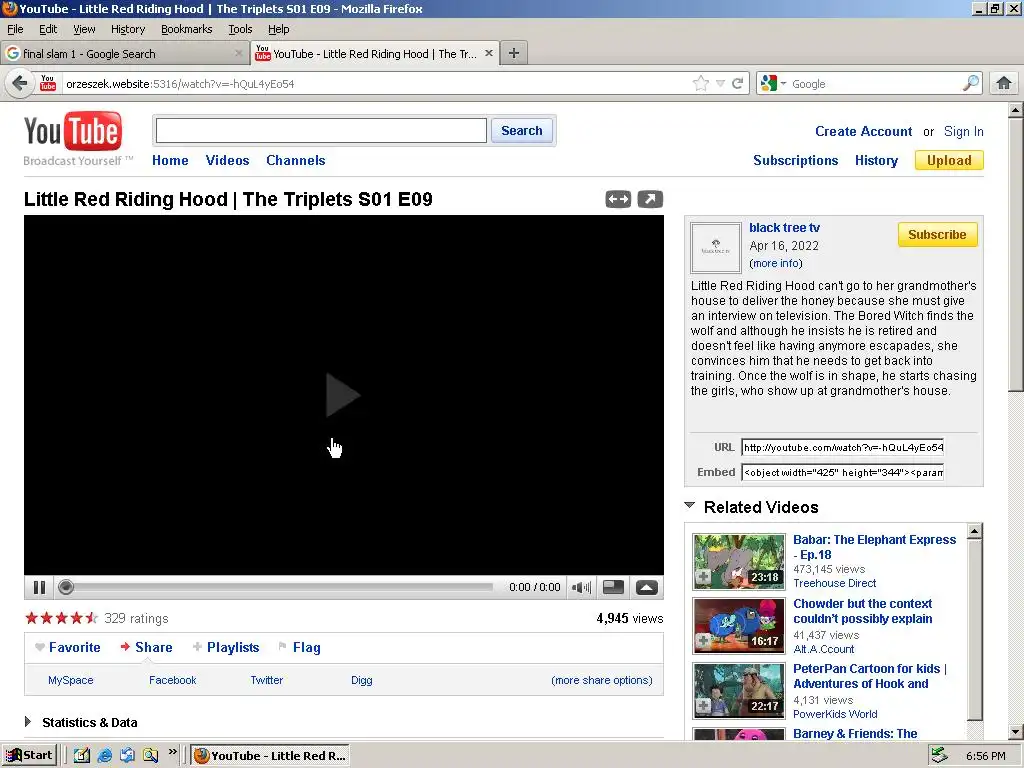This screenshot has width=1024, height=768.
Task: Click the video URL text field
Action: (x=842, y=447)
